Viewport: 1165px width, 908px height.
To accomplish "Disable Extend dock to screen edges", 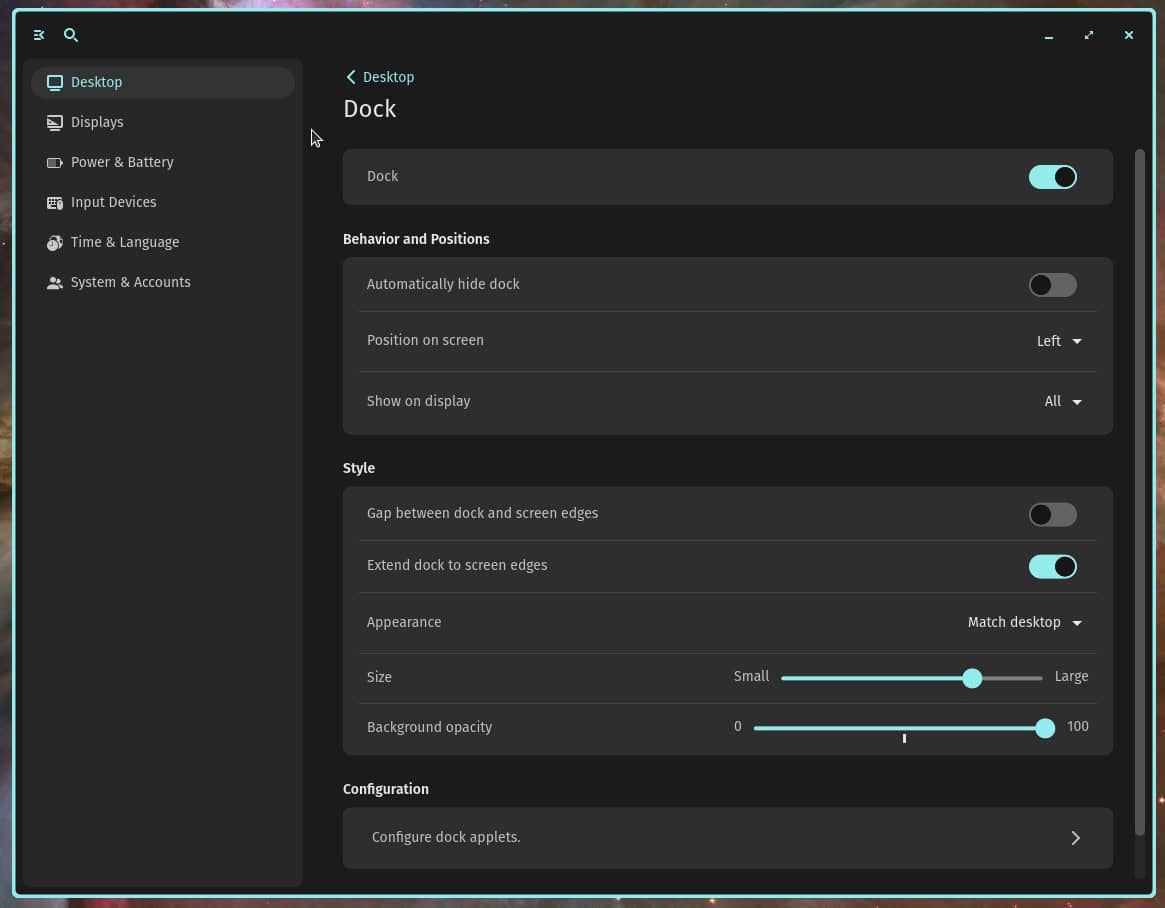I will (x=1052, y=566).
